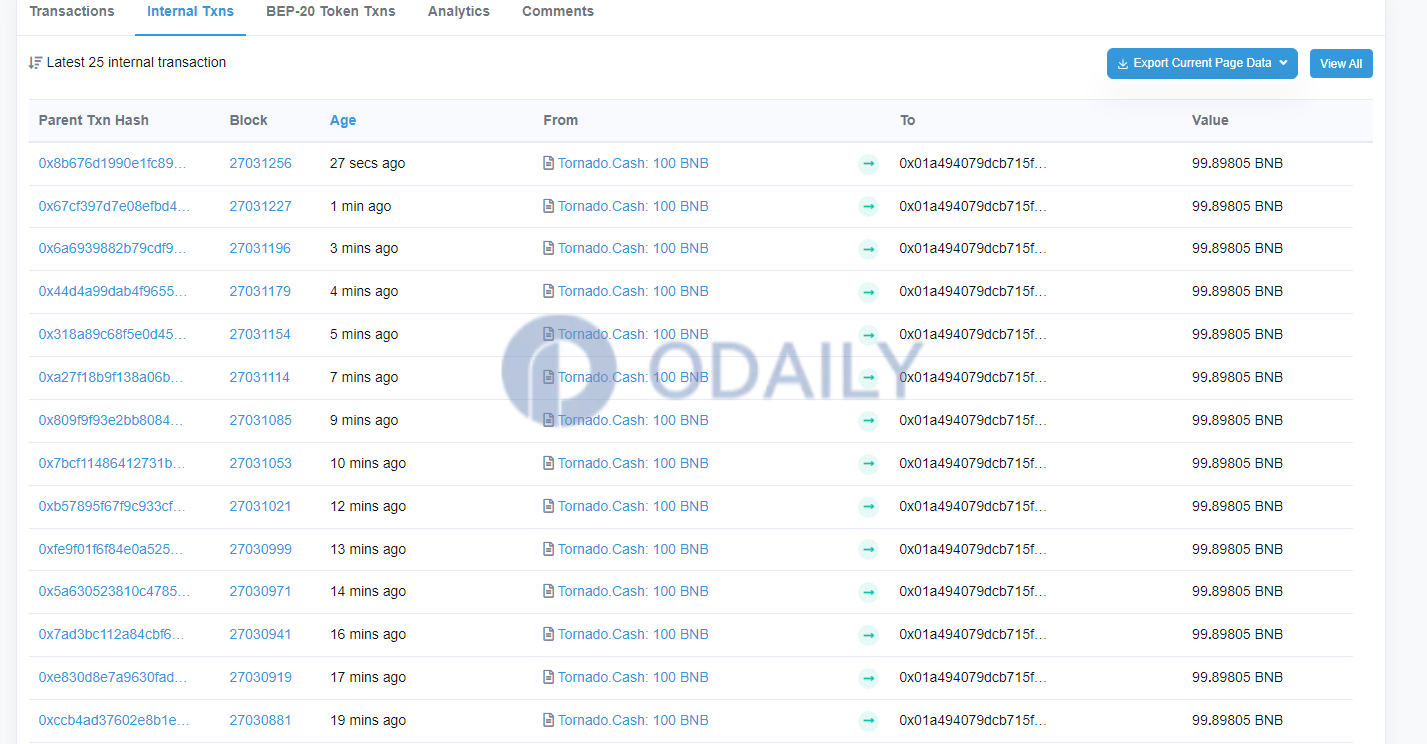Open parent txn hash 0x5a630523810c4785

[x=114, y=591]
